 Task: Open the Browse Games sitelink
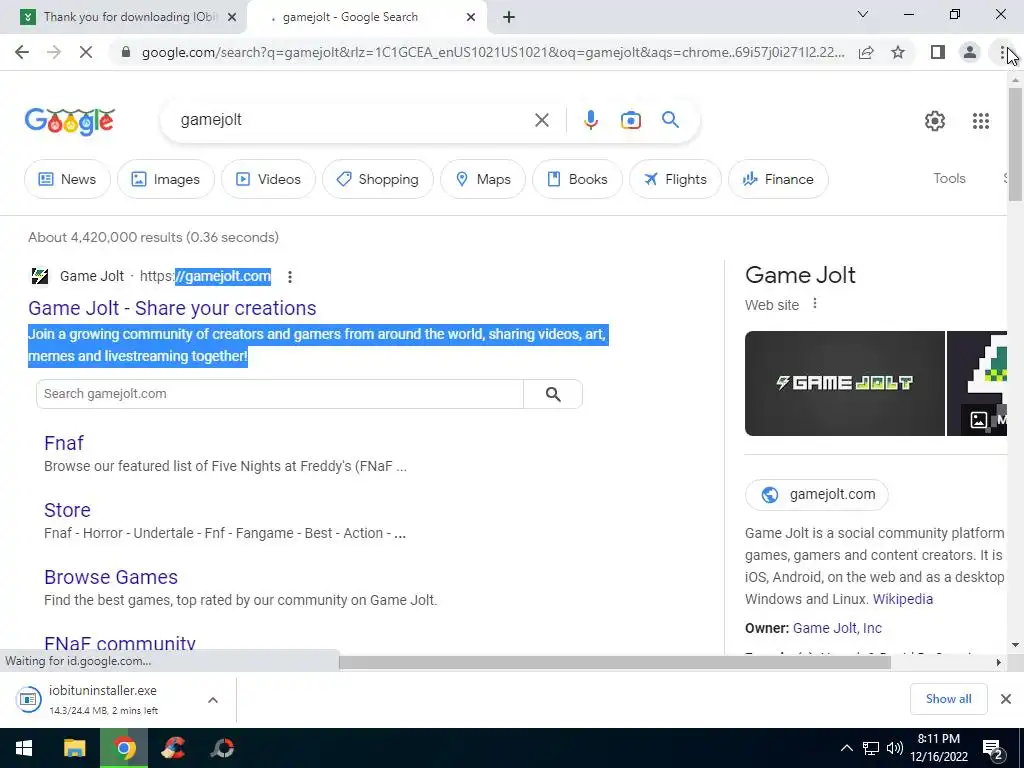click(110, 577)
